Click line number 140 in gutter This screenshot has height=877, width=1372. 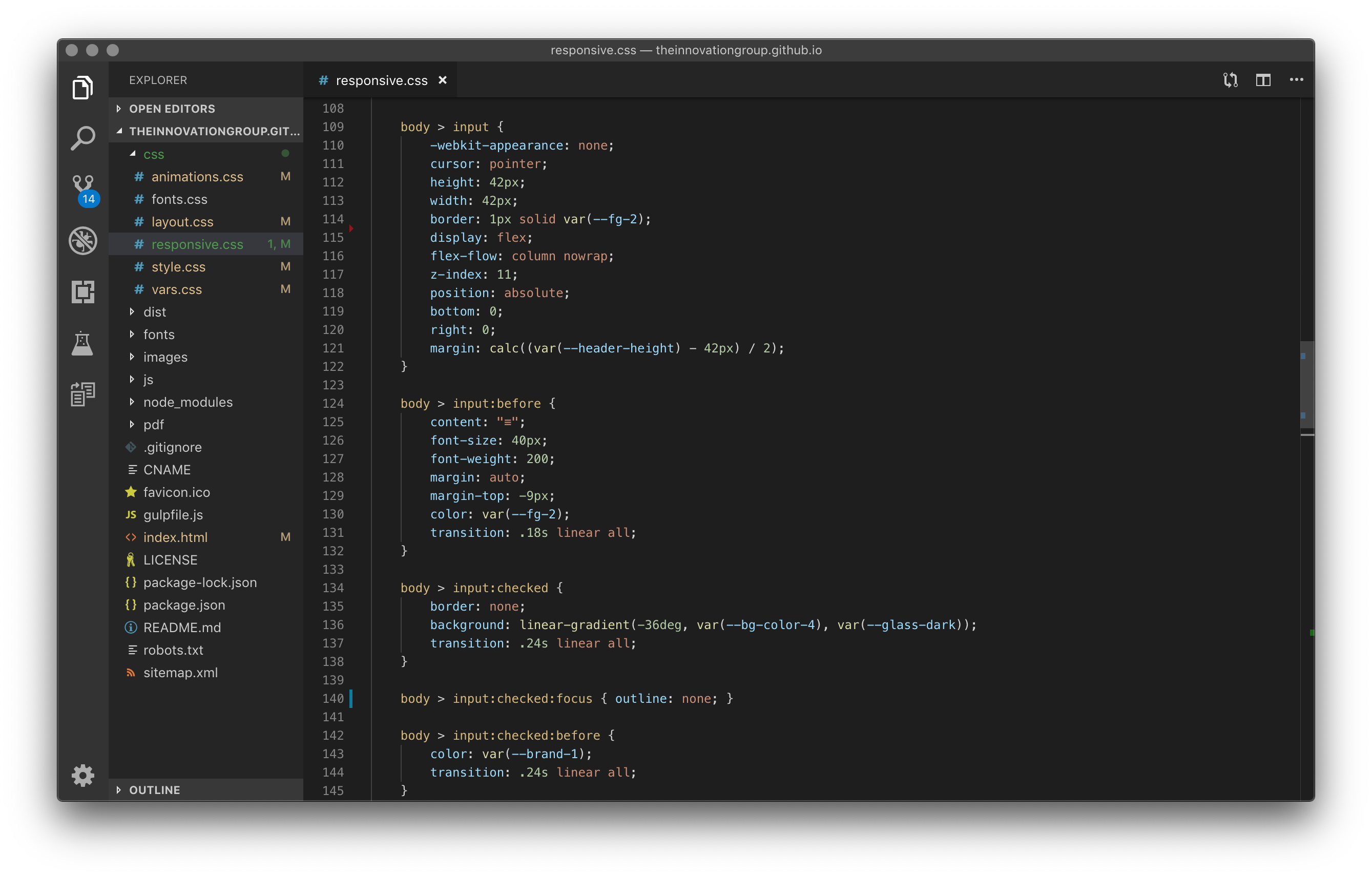click(x=332, y=699)
